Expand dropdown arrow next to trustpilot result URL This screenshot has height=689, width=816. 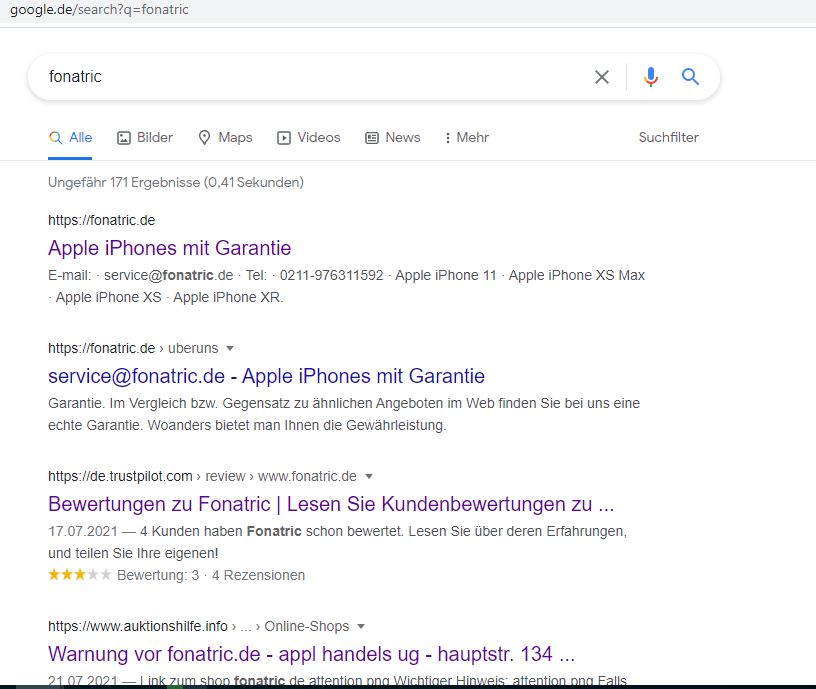369,476
